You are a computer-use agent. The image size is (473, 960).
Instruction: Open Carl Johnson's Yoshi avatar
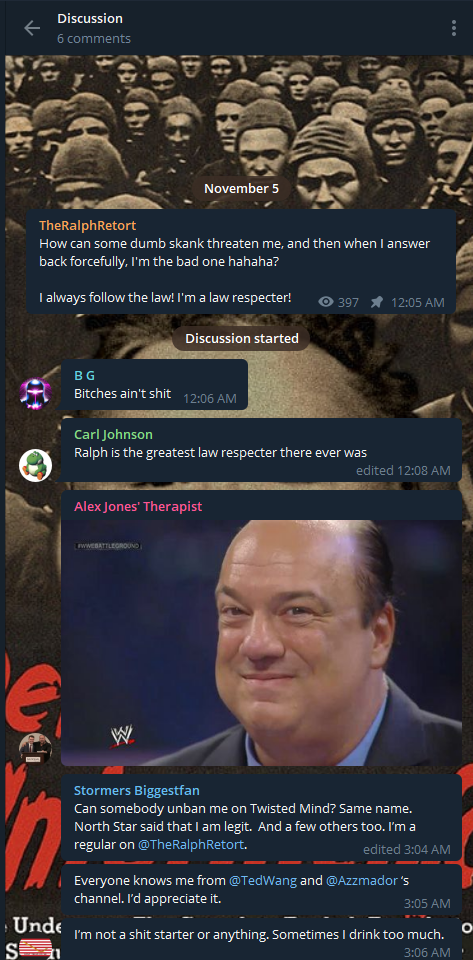pos(35,465)
